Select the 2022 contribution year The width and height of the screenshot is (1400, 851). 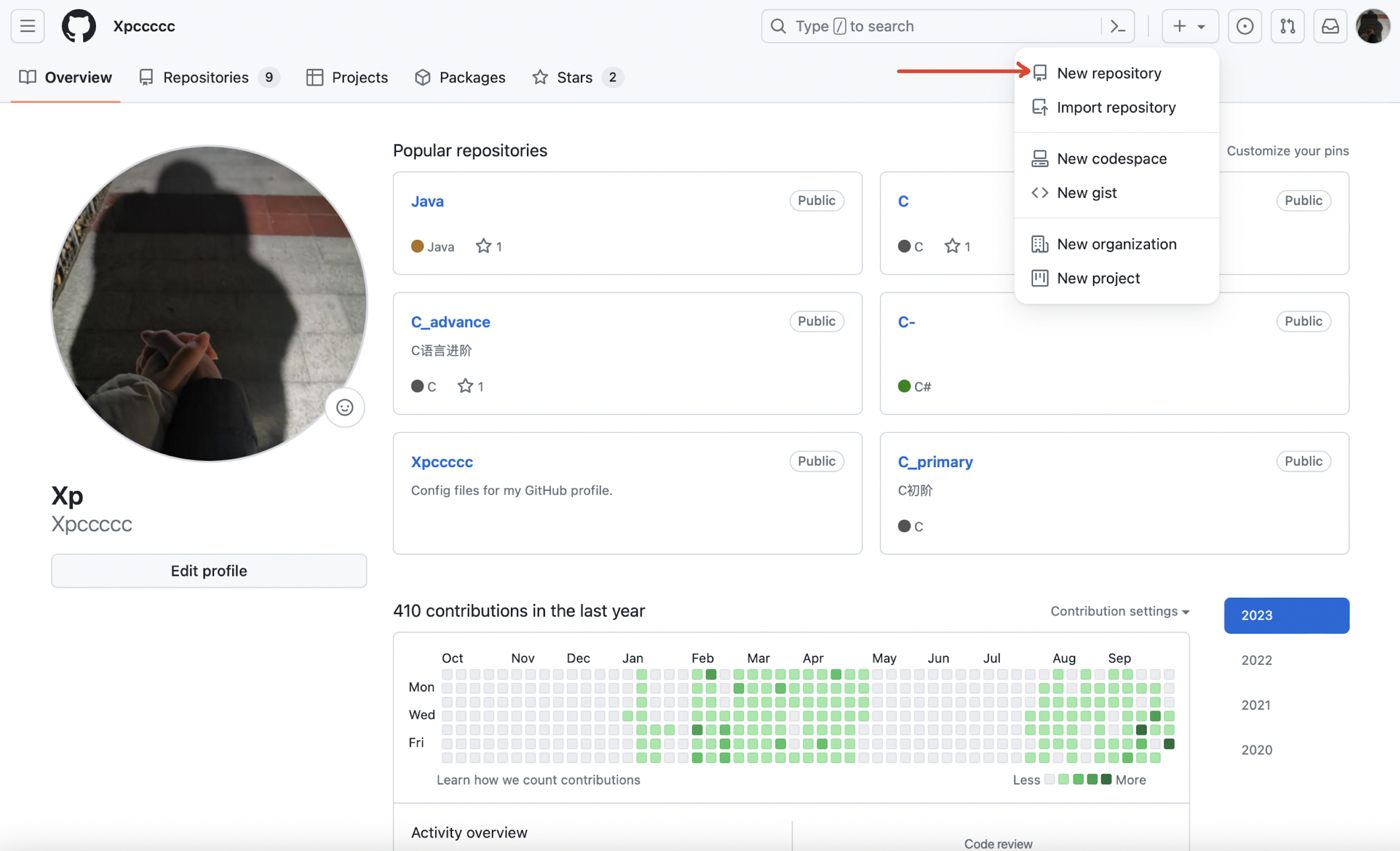coord(1257,660)
